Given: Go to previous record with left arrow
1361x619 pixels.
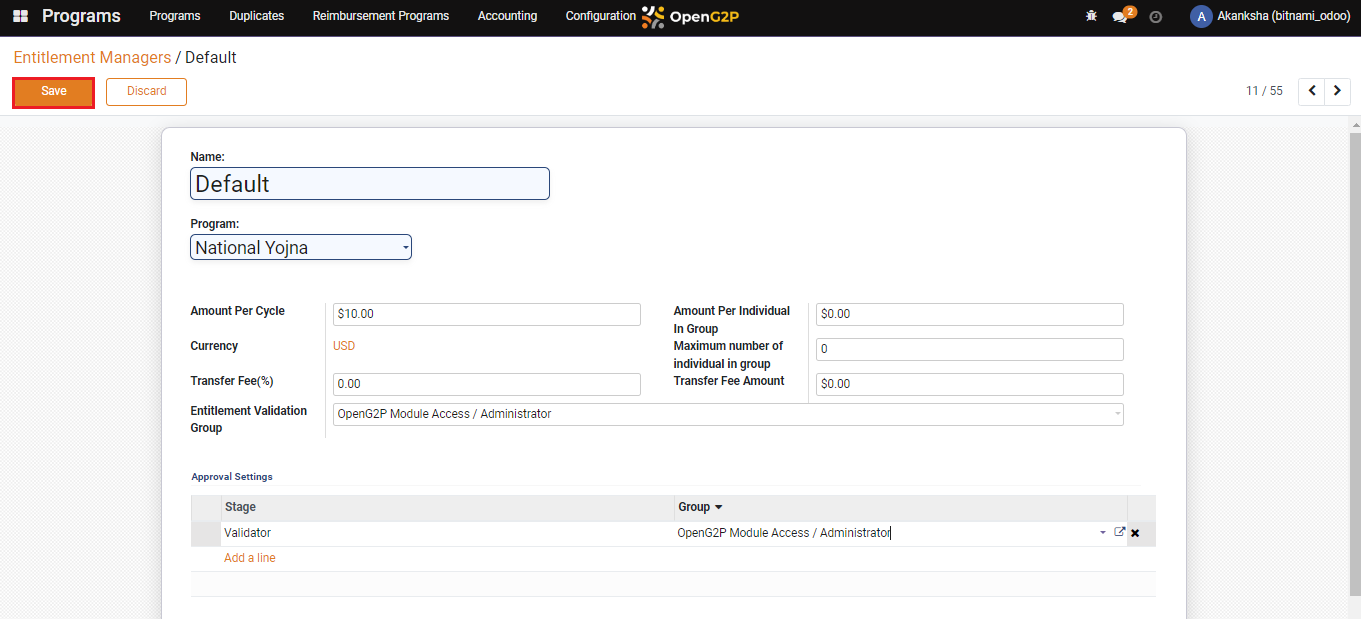Looking at the screenshot, I should [1311, 91].
